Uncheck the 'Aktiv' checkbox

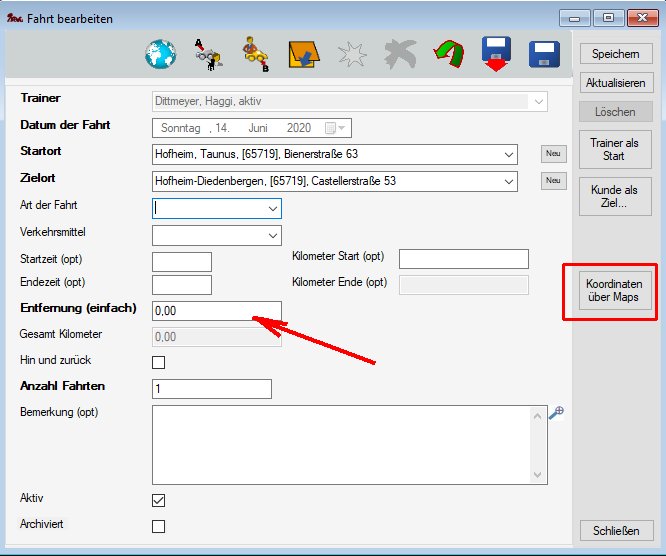(x=158, y=500)
